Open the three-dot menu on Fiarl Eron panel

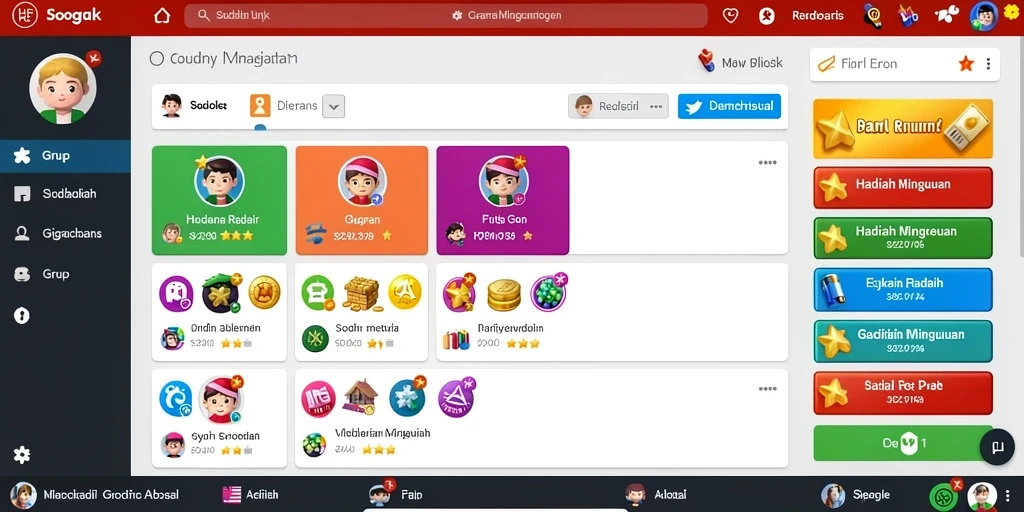988,64
